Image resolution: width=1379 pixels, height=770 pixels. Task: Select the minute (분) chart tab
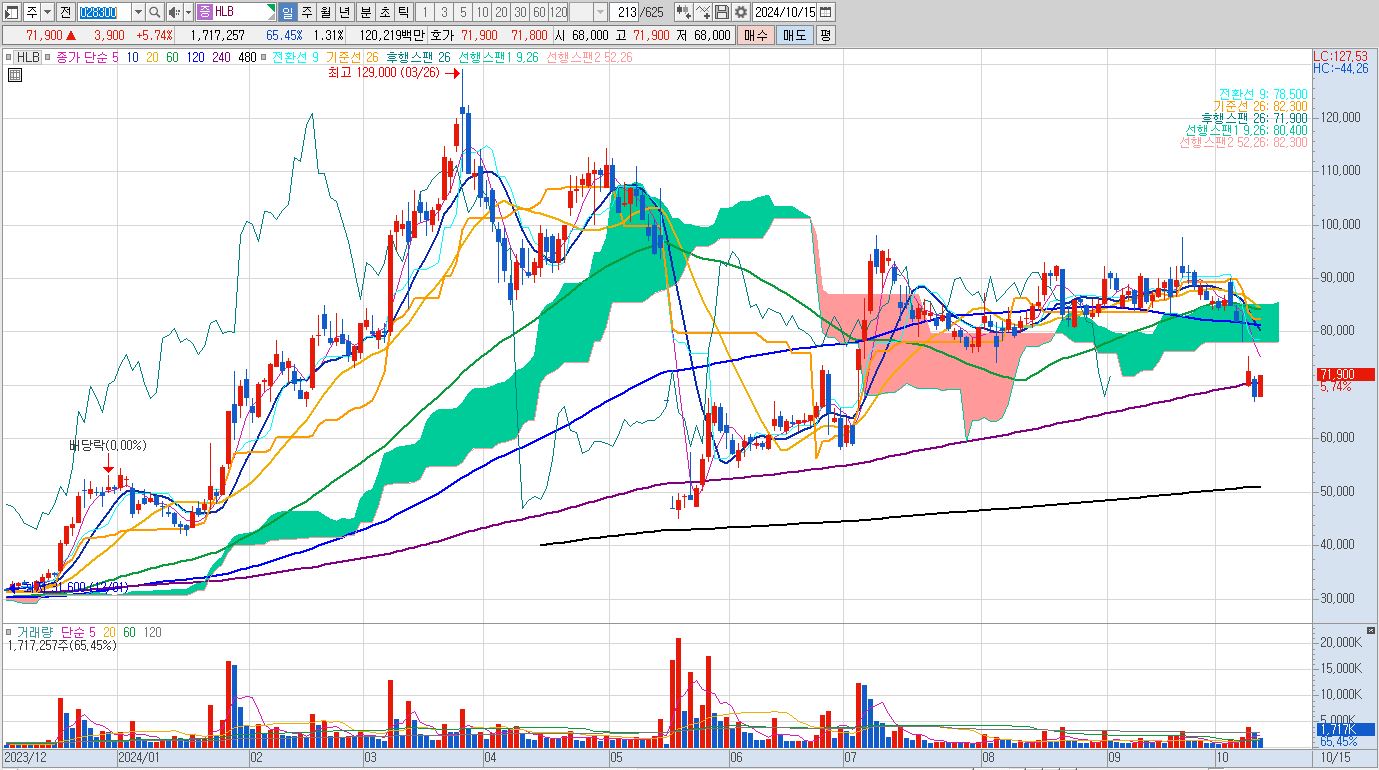point(364,12)
